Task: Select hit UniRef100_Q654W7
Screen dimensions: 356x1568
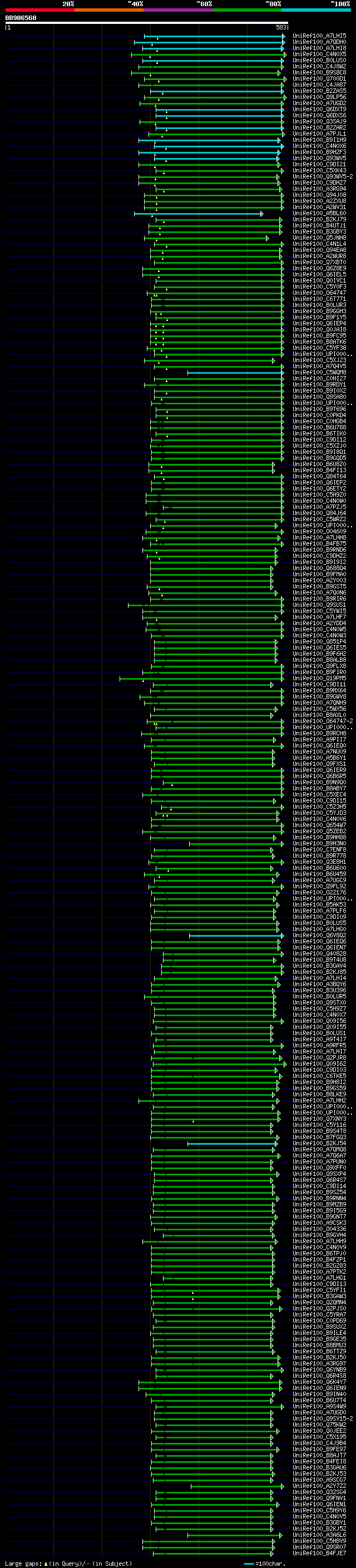Action: coord(319,825)
